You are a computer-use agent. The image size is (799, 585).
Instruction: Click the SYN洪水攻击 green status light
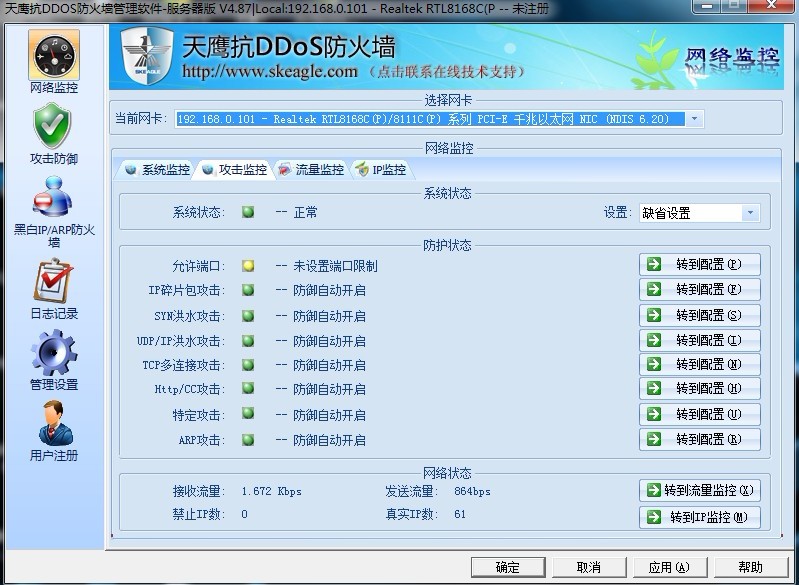point(248,315)
